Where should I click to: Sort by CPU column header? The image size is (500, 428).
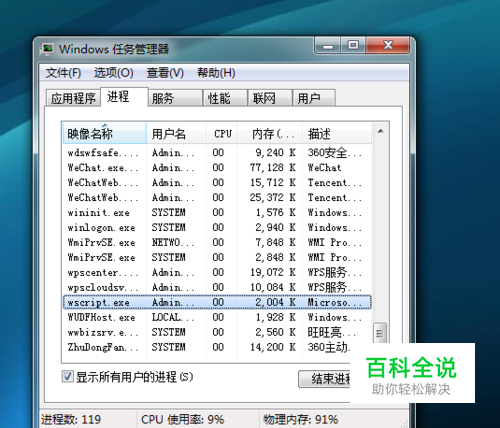click(x=222, y=134)
